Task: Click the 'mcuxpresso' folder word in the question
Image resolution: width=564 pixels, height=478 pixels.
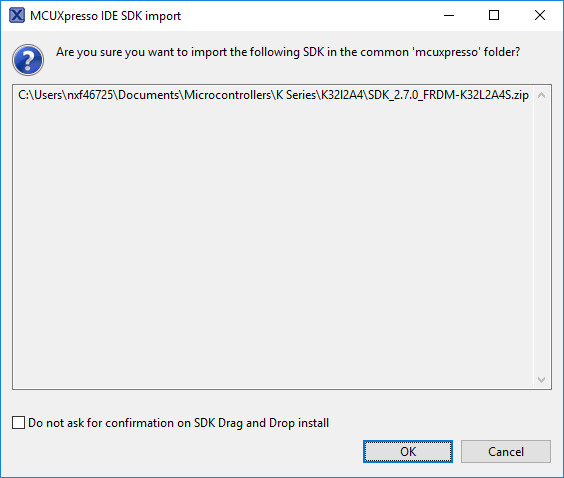Action: click(x=447, y=52)
